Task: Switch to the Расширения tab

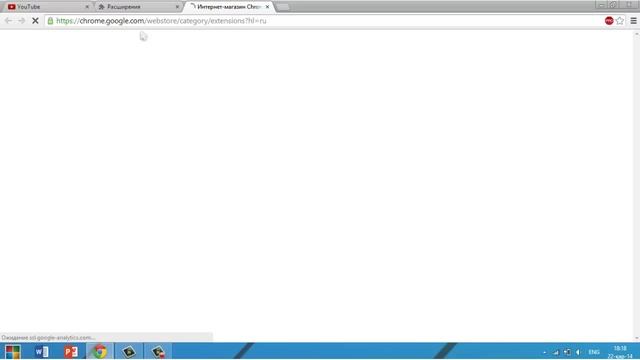Action: tap(138, 7)
